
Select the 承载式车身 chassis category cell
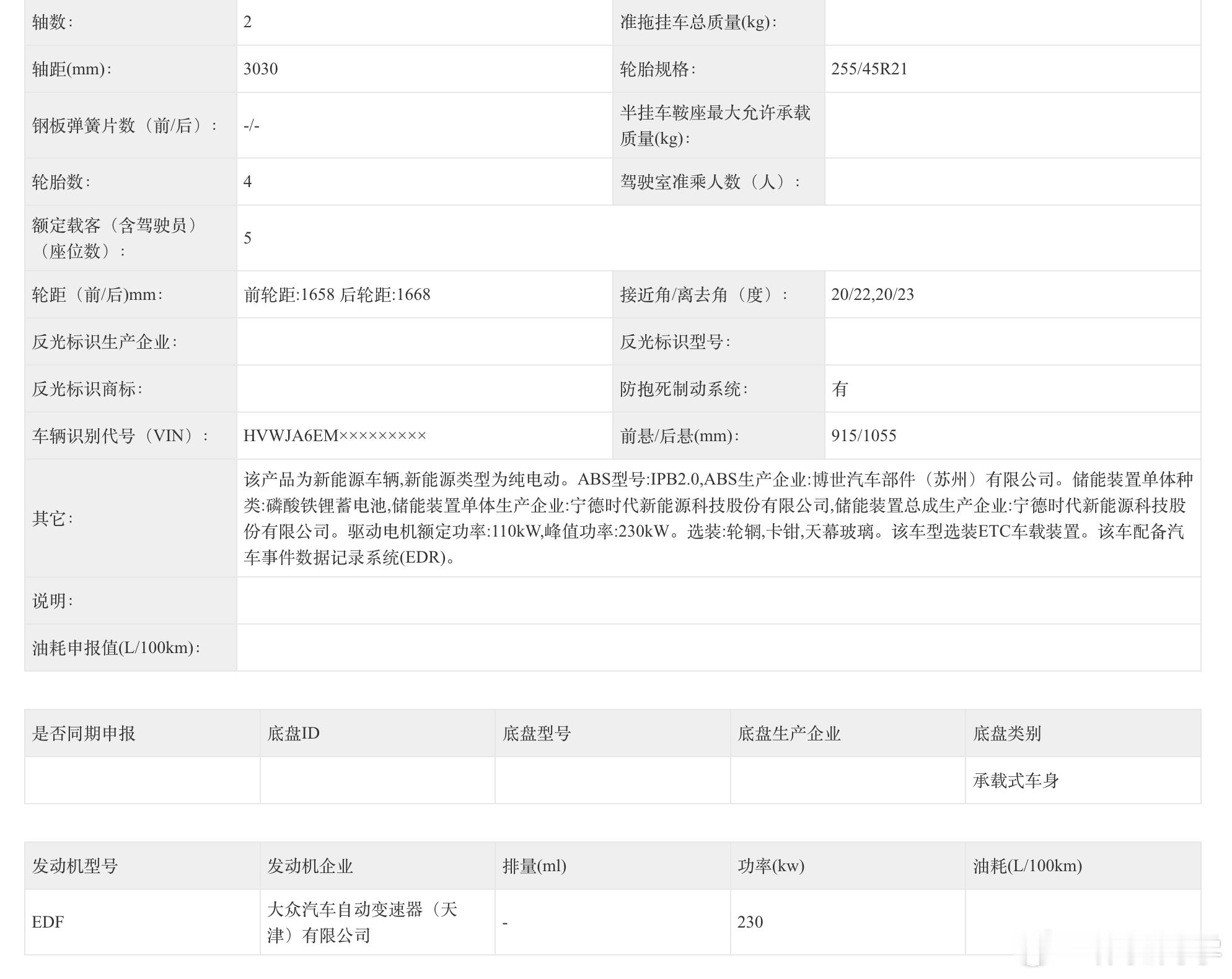tap(1015, 781)
